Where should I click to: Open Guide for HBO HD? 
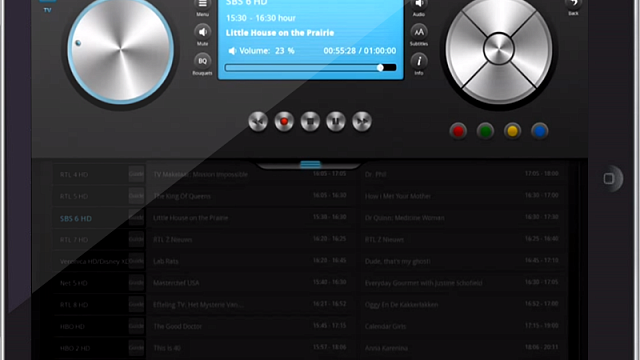tap(136, 326)
